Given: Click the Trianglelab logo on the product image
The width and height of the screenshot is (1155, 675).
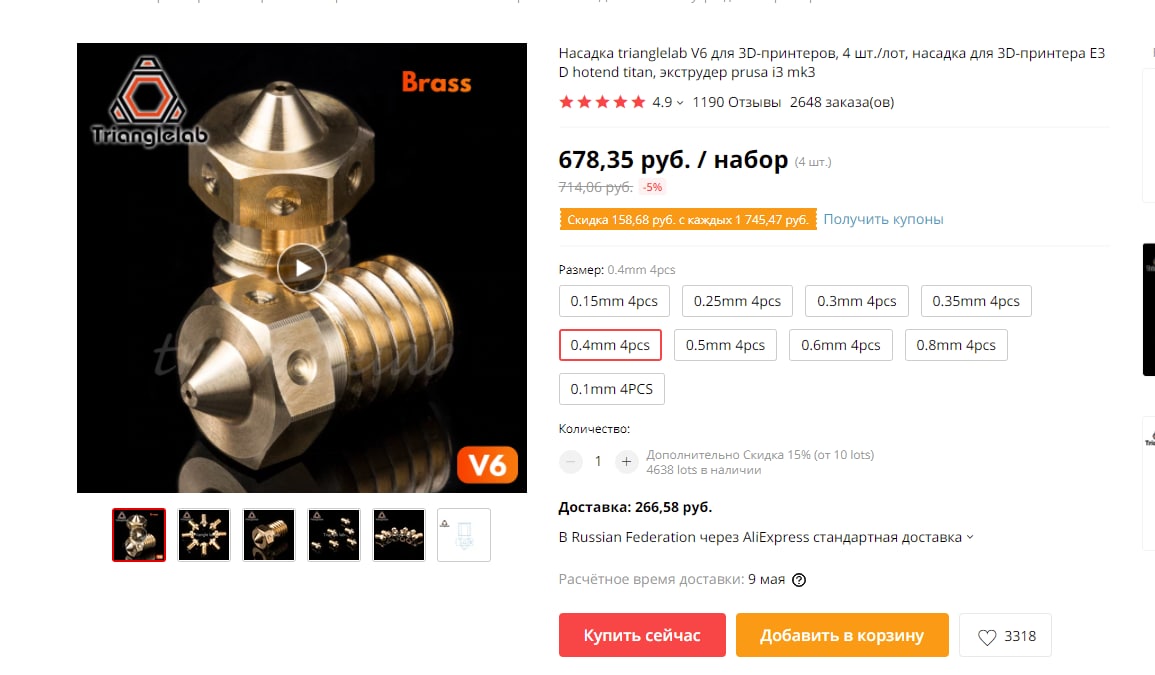Looking at the screenshot, I should [x=149, y=101].
